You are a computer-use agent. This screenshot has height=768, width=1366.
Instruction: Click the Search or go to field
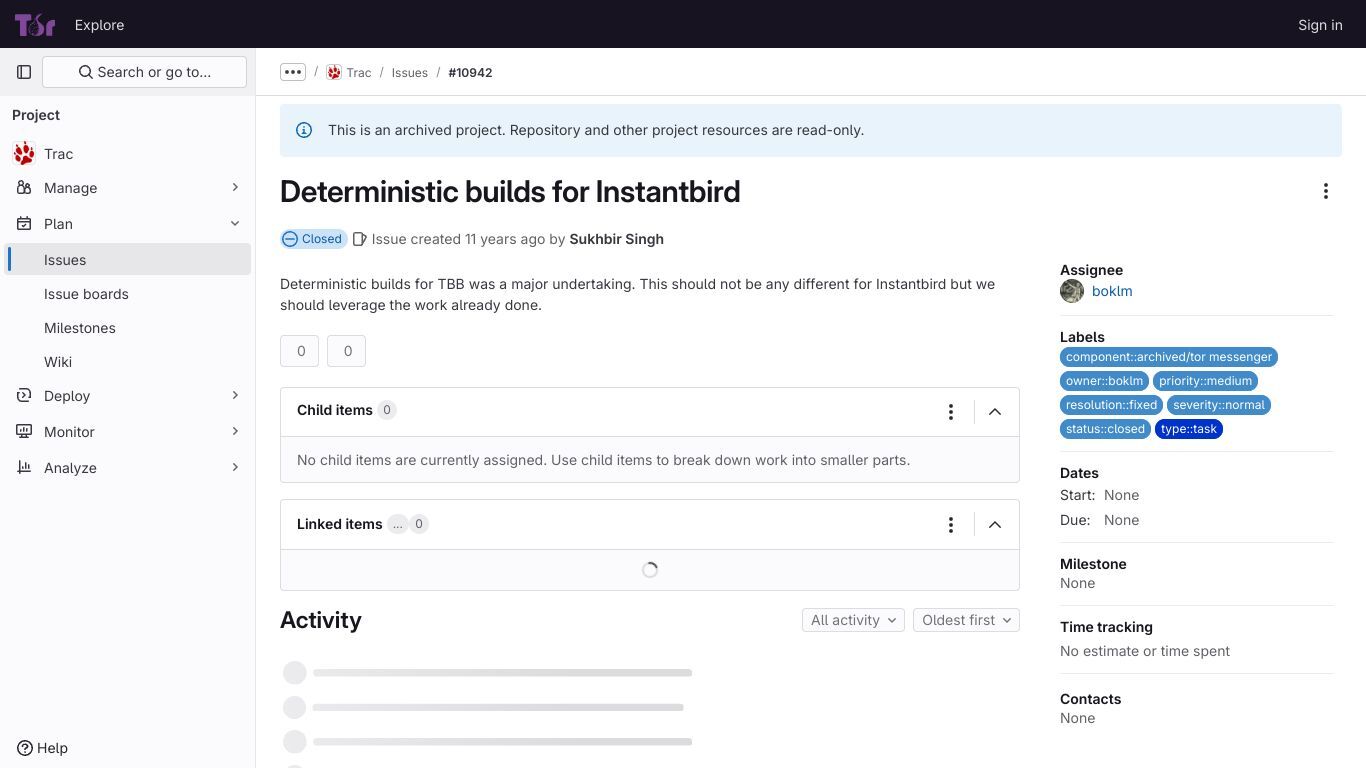(x=145, y=72)
